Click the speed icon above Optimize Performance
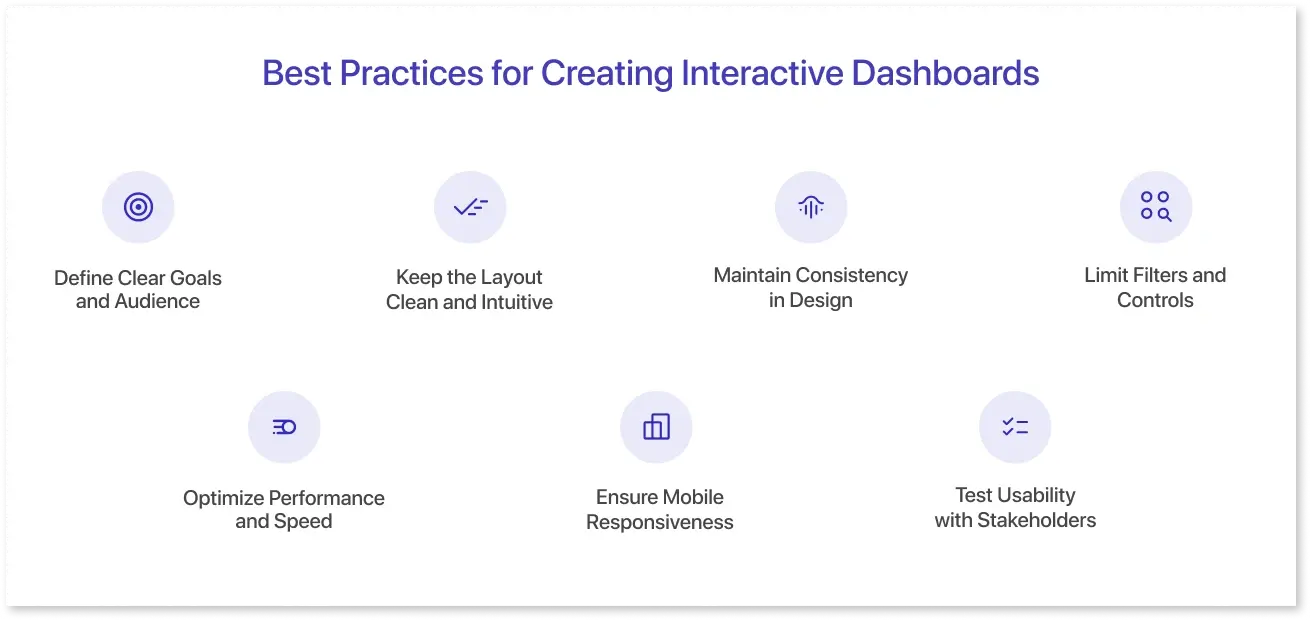The height and width of the screenshot is (620, 1310). pyautogui.click(x=284, y=427)
